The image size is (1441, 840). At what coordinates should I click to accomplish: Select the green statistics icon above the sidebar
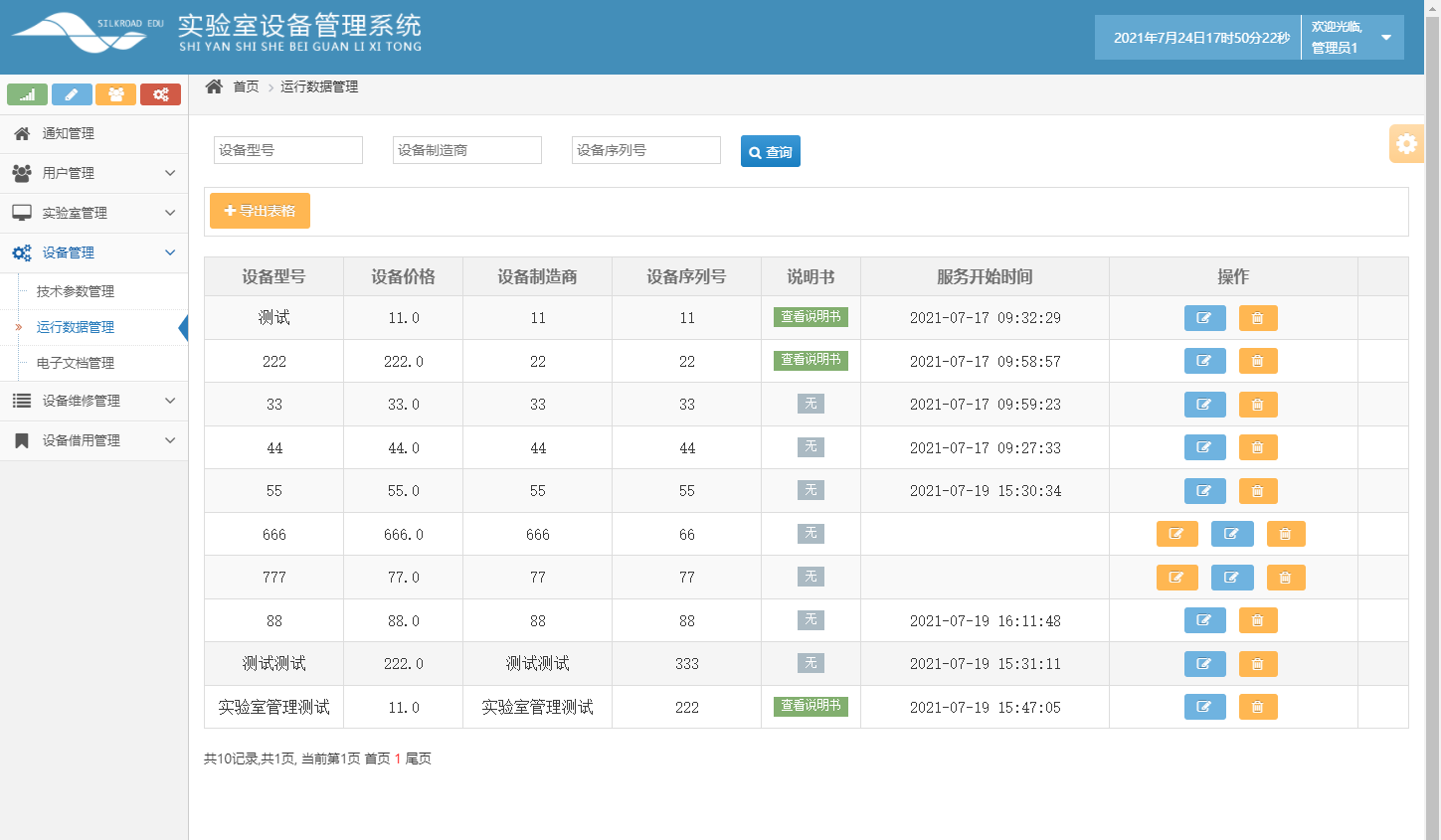27,94
